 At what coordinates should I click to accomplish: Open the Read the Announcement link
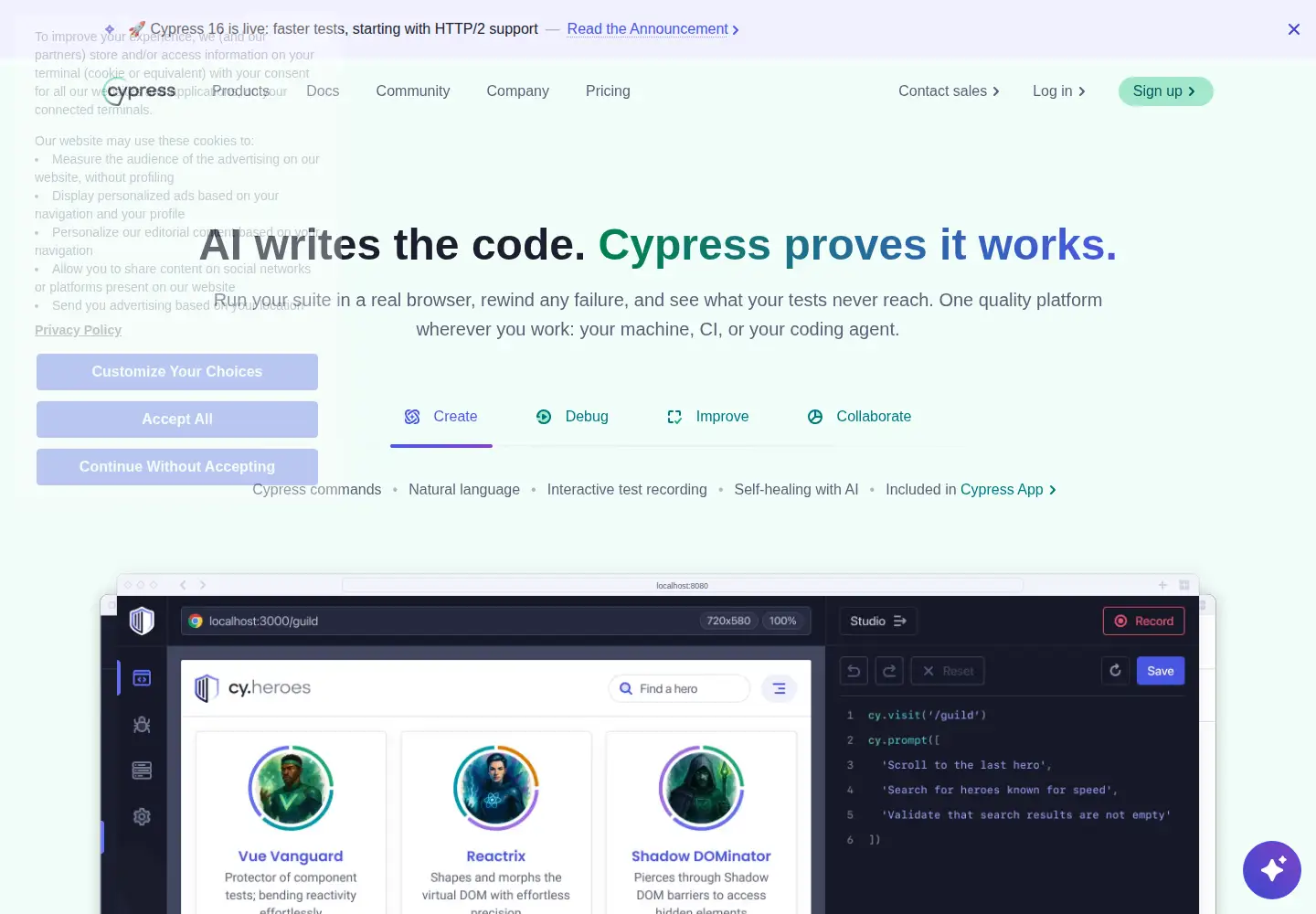click(x=653, y=29)
